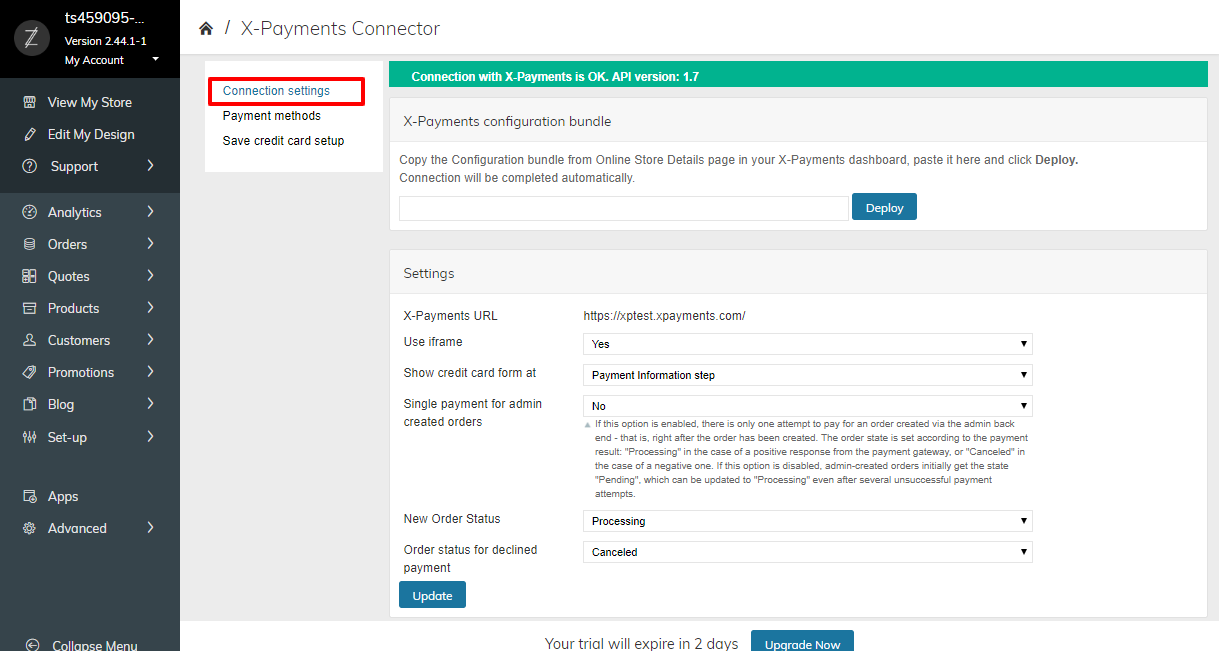Click the Deploy button

point(884,208)
